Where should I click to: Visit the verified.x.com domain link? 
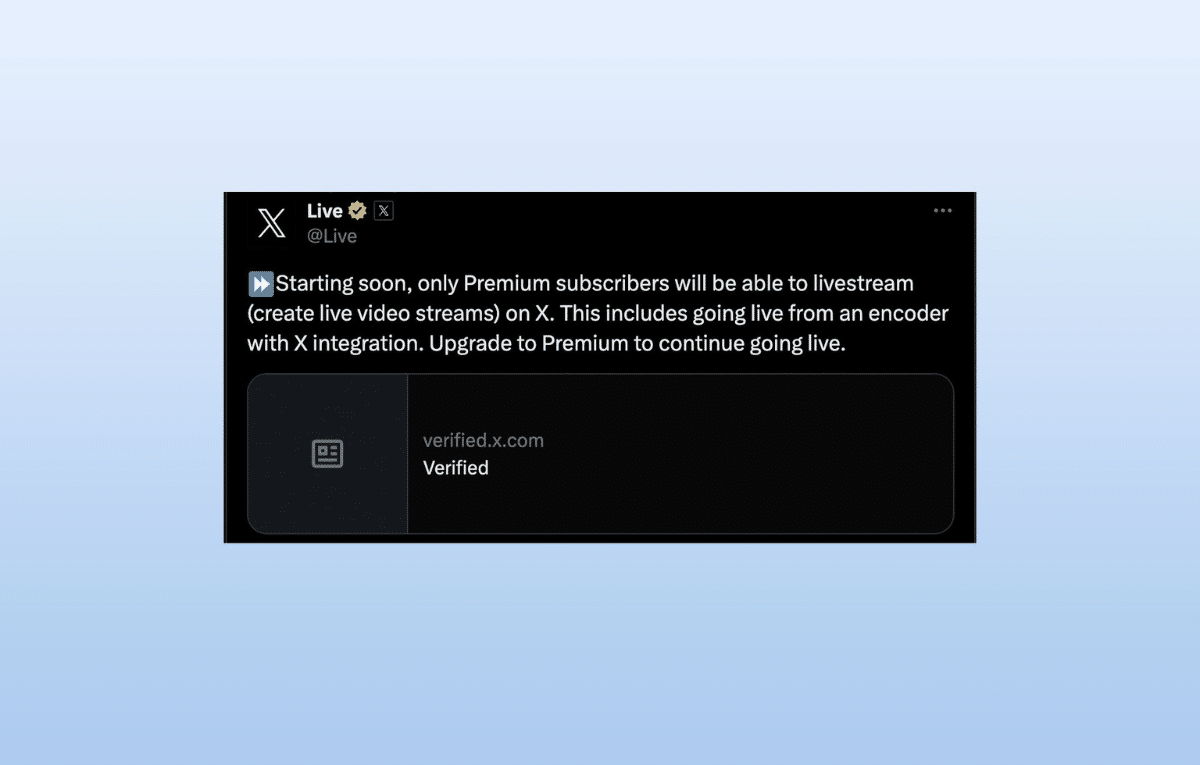coord(483,440)
